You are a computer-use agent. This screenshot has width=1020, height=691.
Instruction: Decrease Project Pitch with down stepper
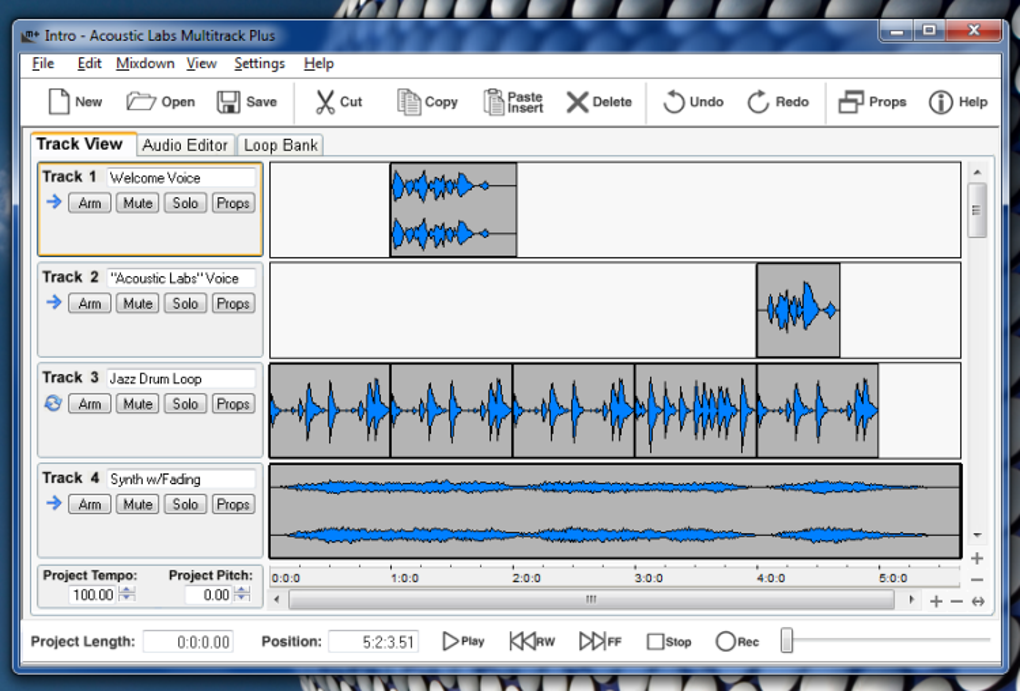243,598
